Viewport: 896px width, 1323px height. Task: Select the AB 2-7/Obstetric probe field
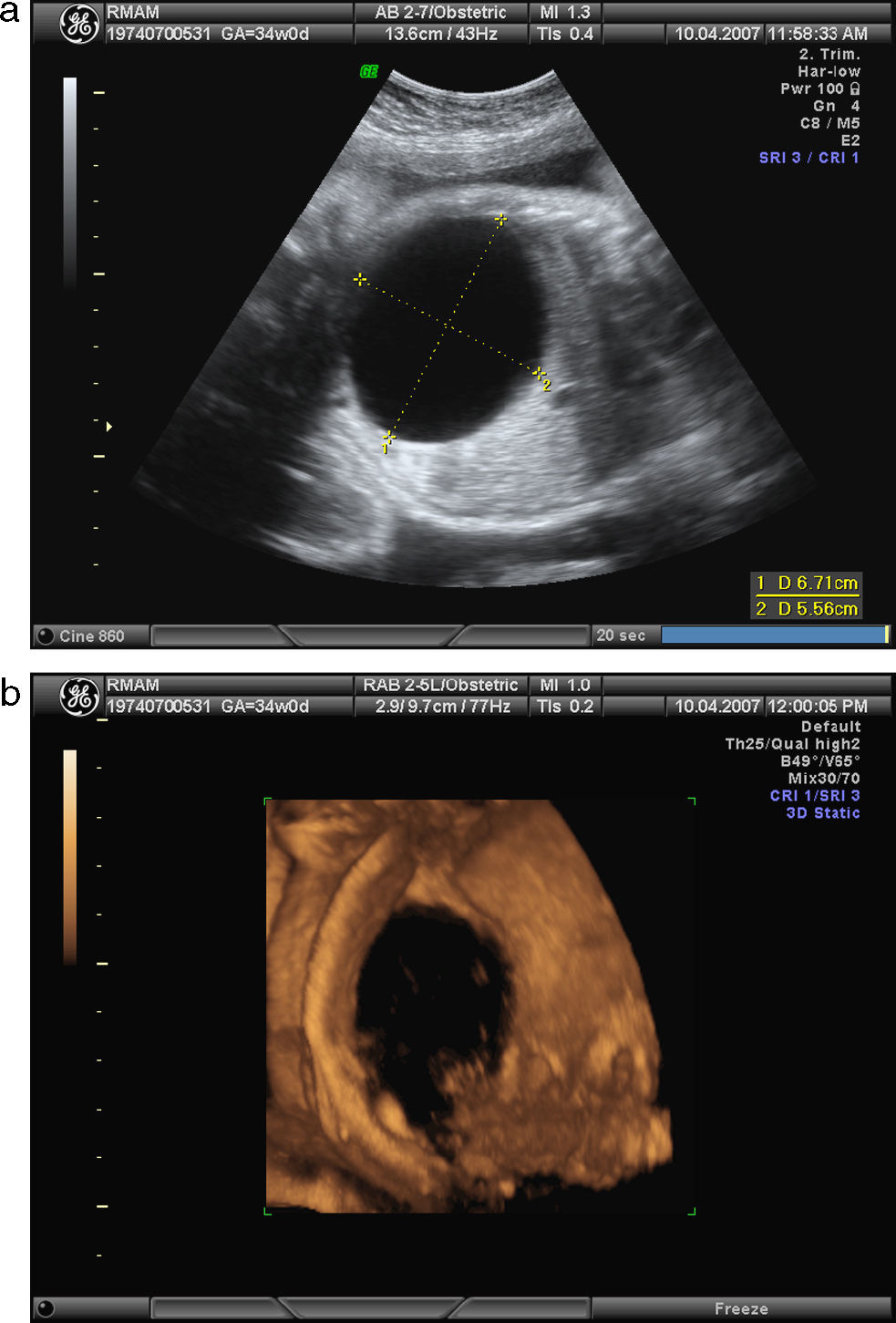point(440,13)
